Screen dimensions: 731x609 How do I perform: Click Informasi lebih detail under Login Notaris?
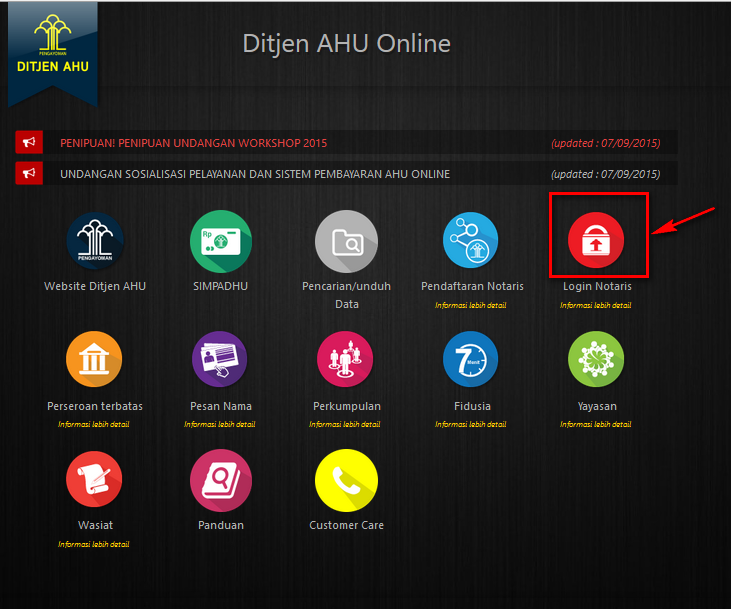[596, 305]
